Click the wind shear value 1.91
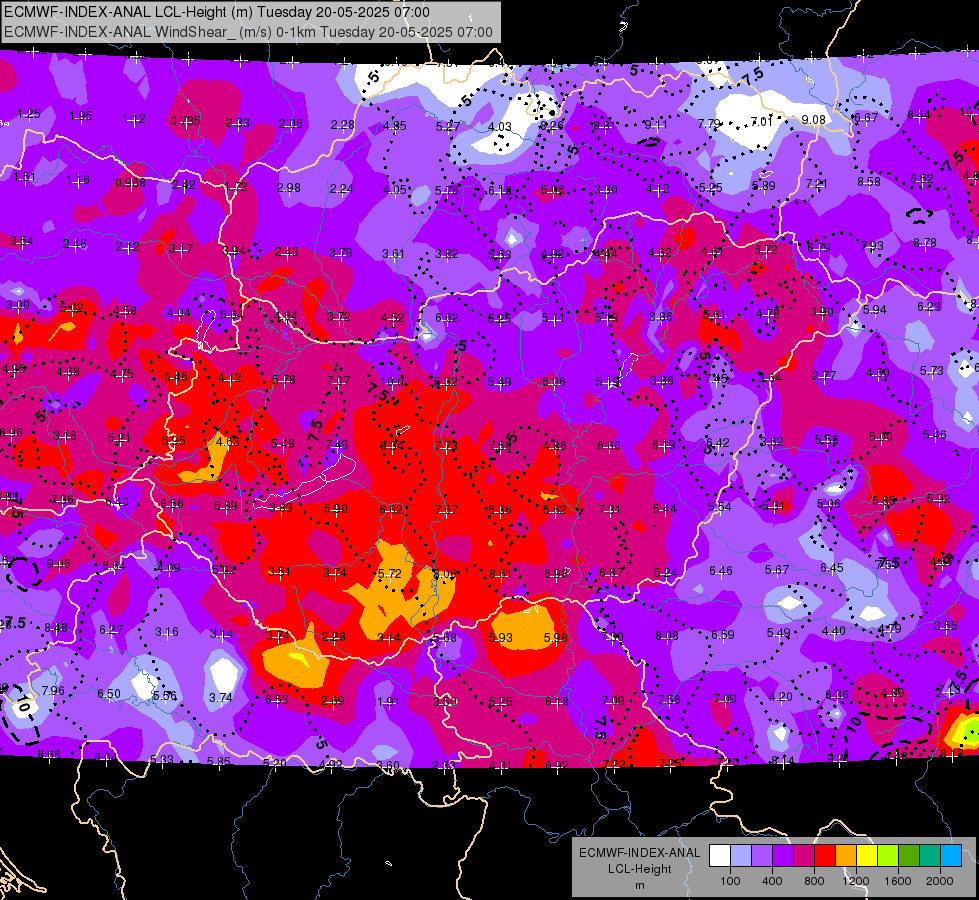 388,701
